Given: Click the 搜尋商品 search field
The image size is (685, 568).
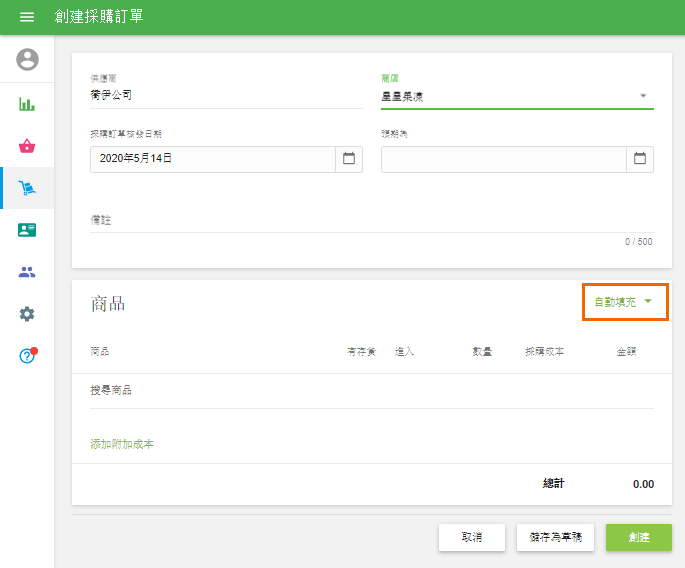Looking at the screenshot, I should click(372, 390).
